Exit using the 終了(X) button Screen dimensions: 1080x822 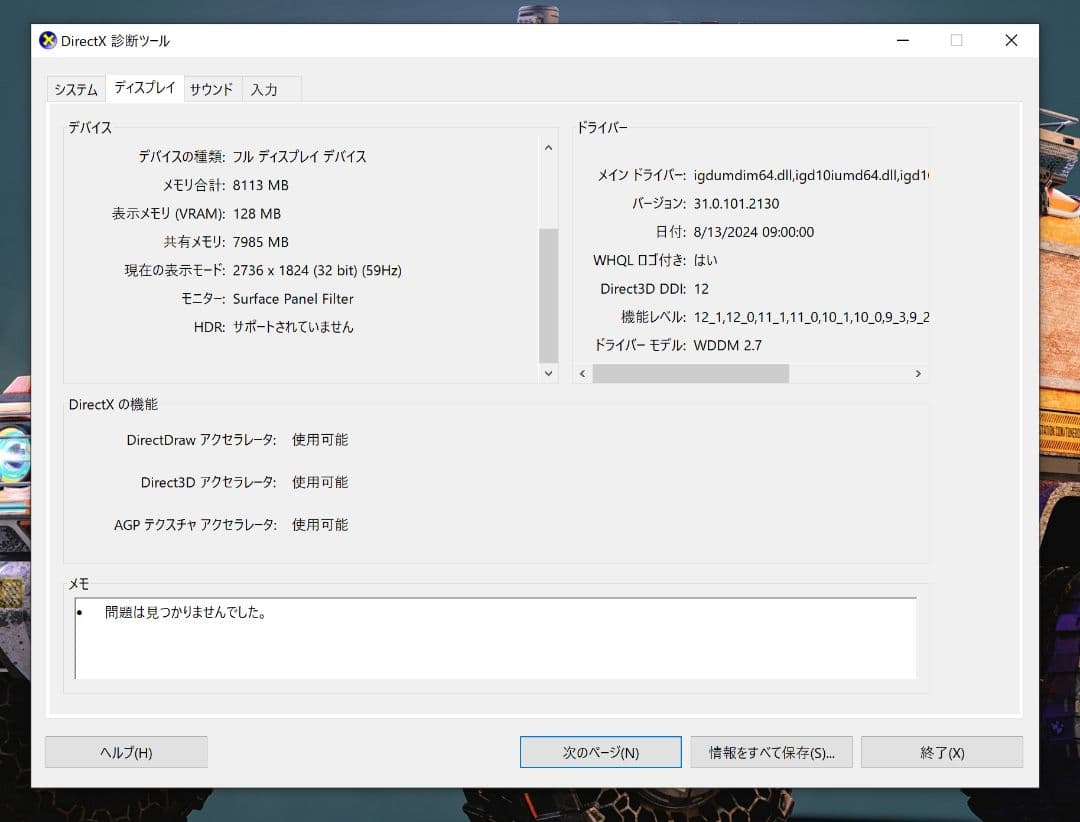pyautogui.click(x=941, y=752)
